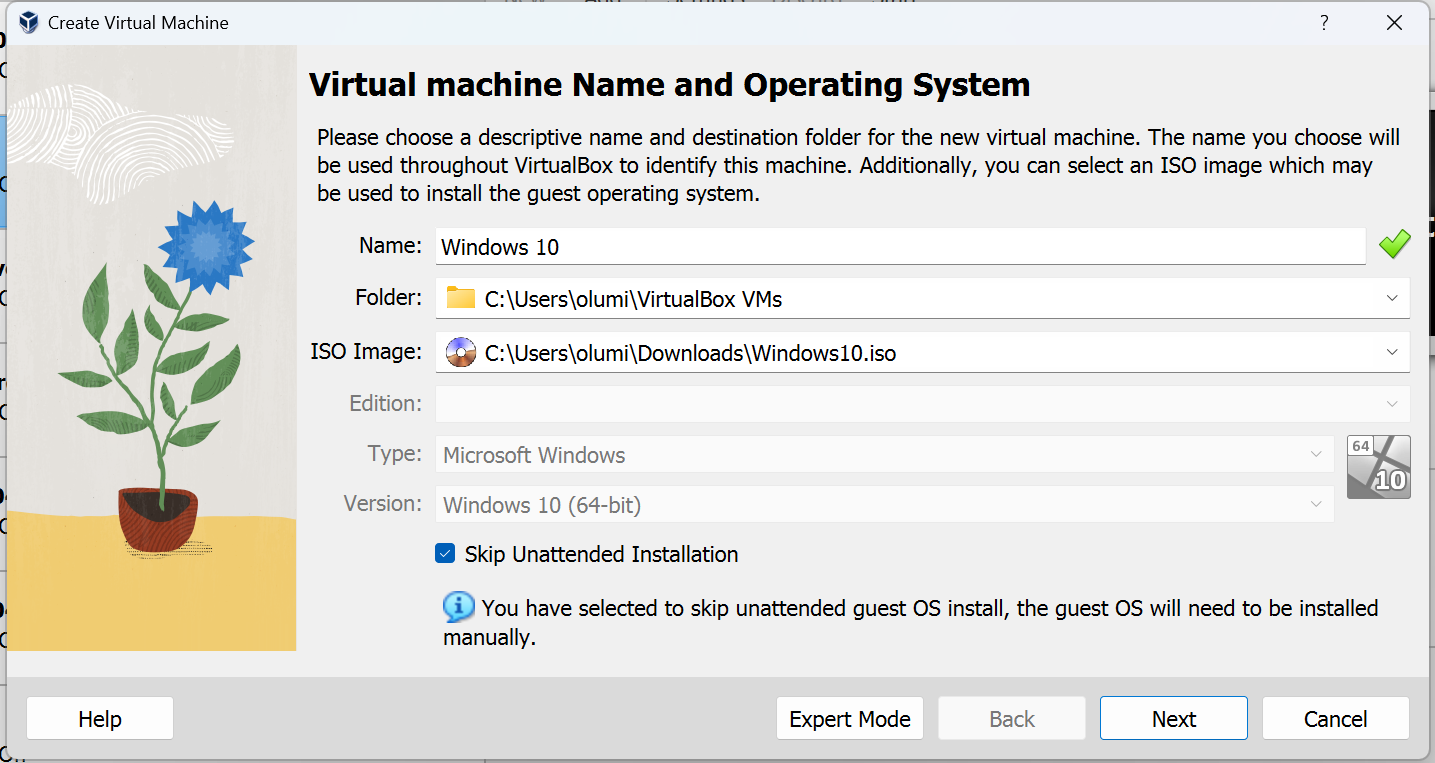Click the Type dropdown showing Microsoft Windows
The image size is (1435, 763).
884,455
